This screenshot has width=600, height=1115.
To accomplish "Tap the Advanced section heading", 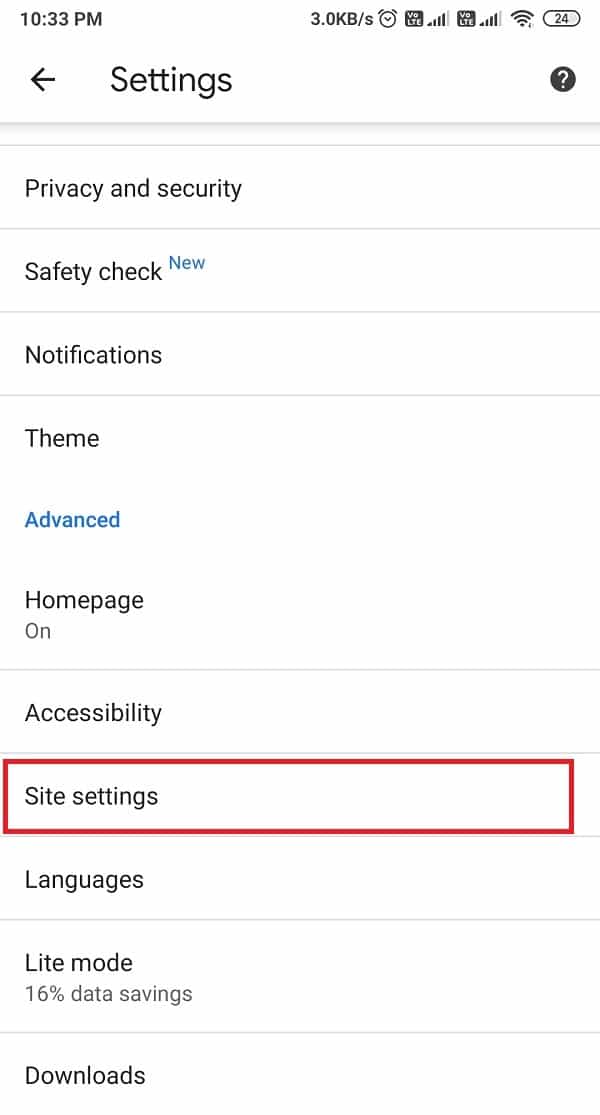I will tap(72, 519).
